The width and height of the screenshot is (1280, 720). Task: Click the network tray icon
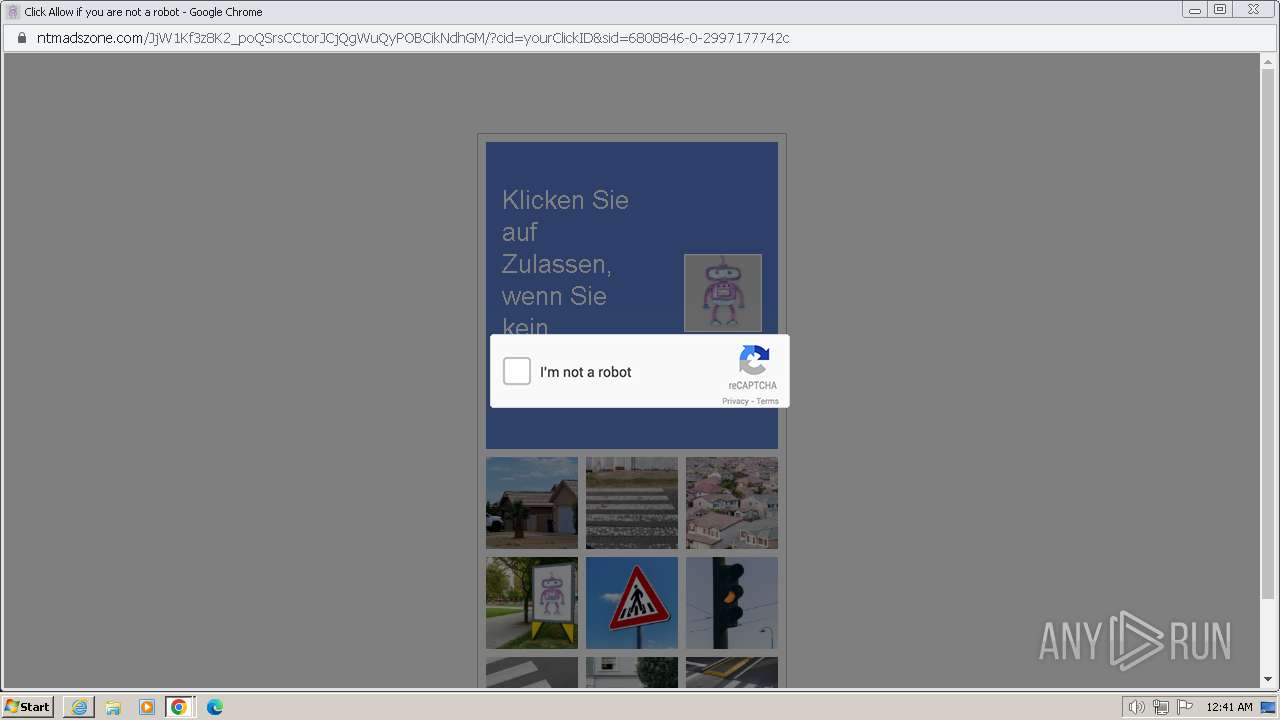(1160, 707)
